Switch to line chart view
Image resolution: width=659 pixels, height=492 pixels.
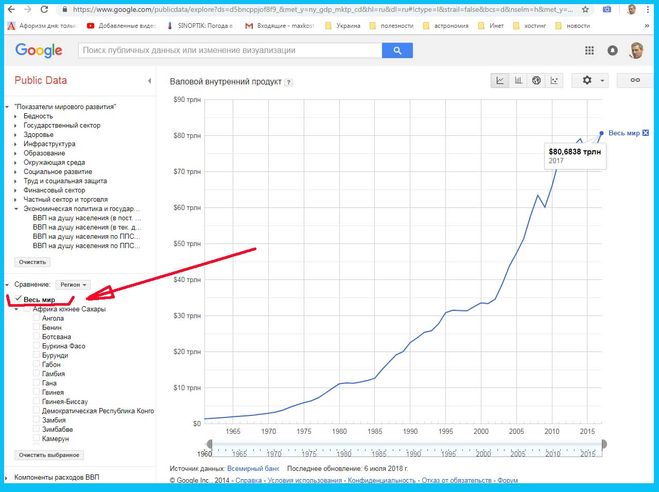point(502,81)
